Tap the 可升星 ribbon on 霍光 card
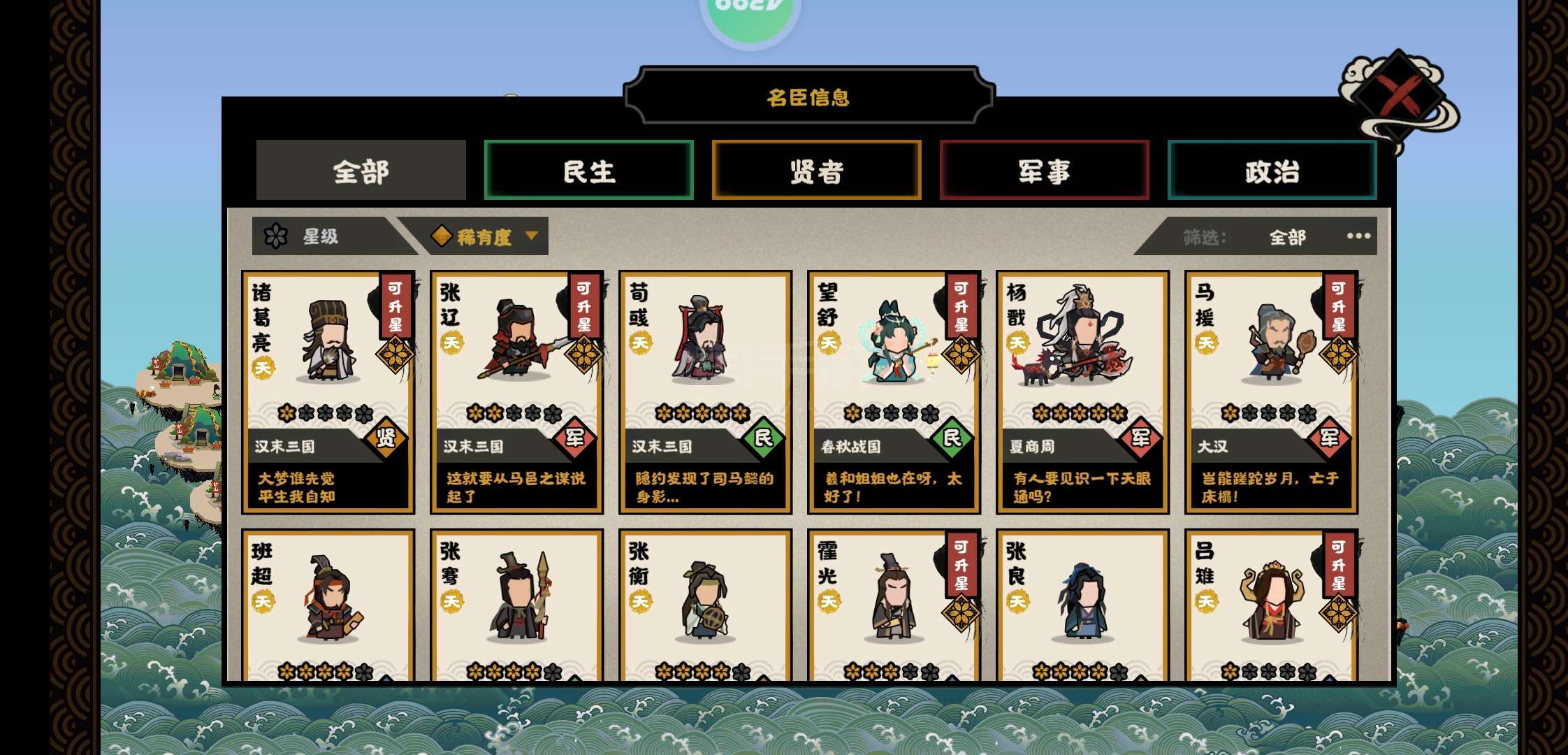 (x=961, y=565)
